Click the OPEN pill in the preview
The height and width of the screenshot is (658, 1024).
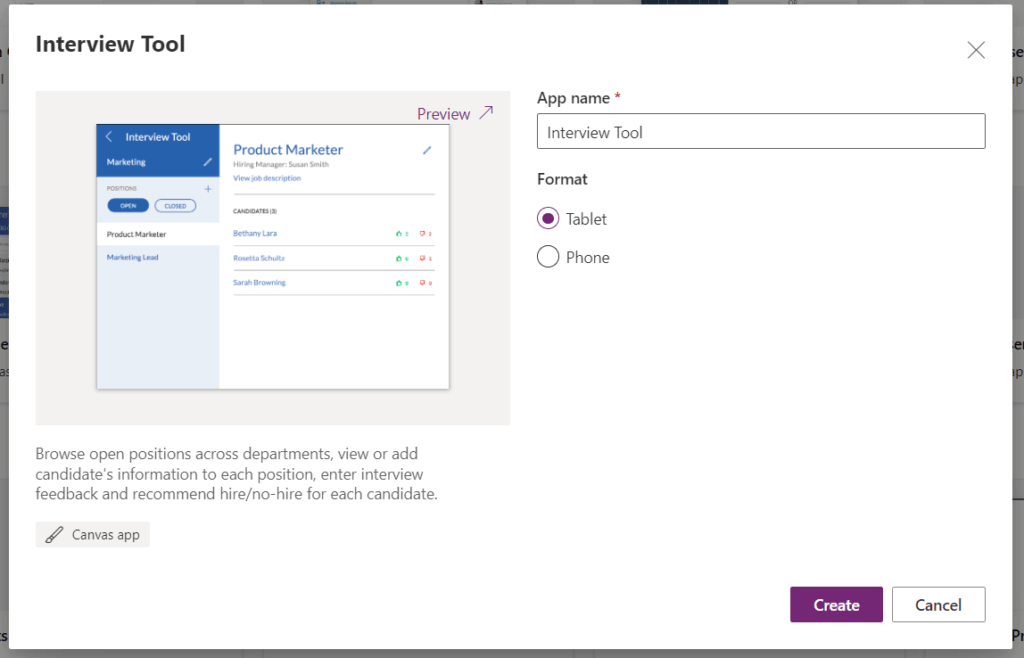click(x=128, y=206)
